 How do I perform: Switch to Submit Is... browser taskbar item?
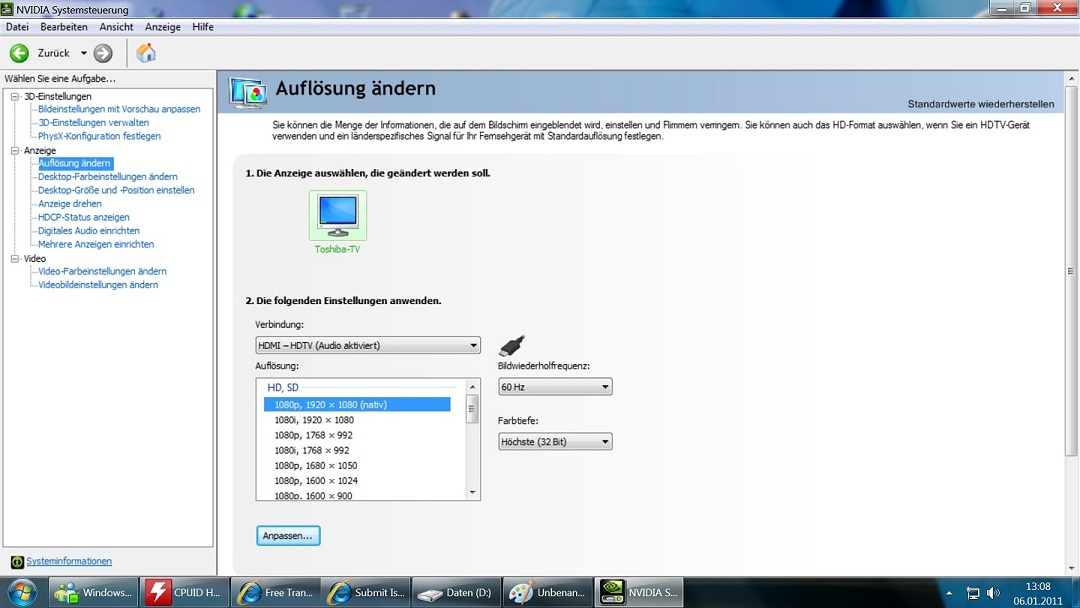tap(366, 592)
